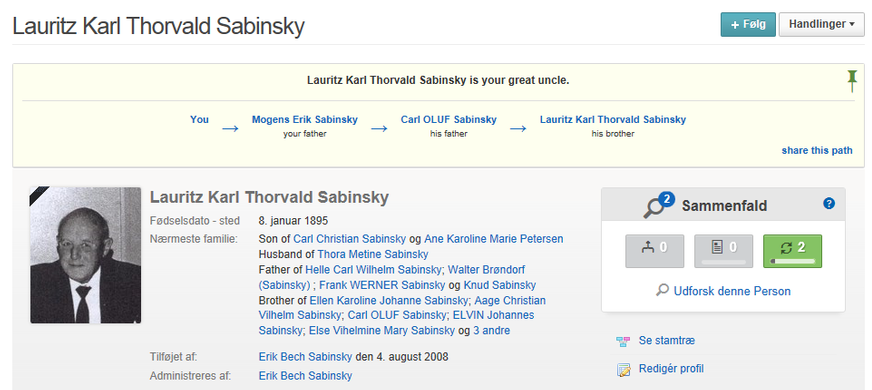872x390 pixels.
Task: Click the Redigér profil edit icon
Action: point(623,369)
